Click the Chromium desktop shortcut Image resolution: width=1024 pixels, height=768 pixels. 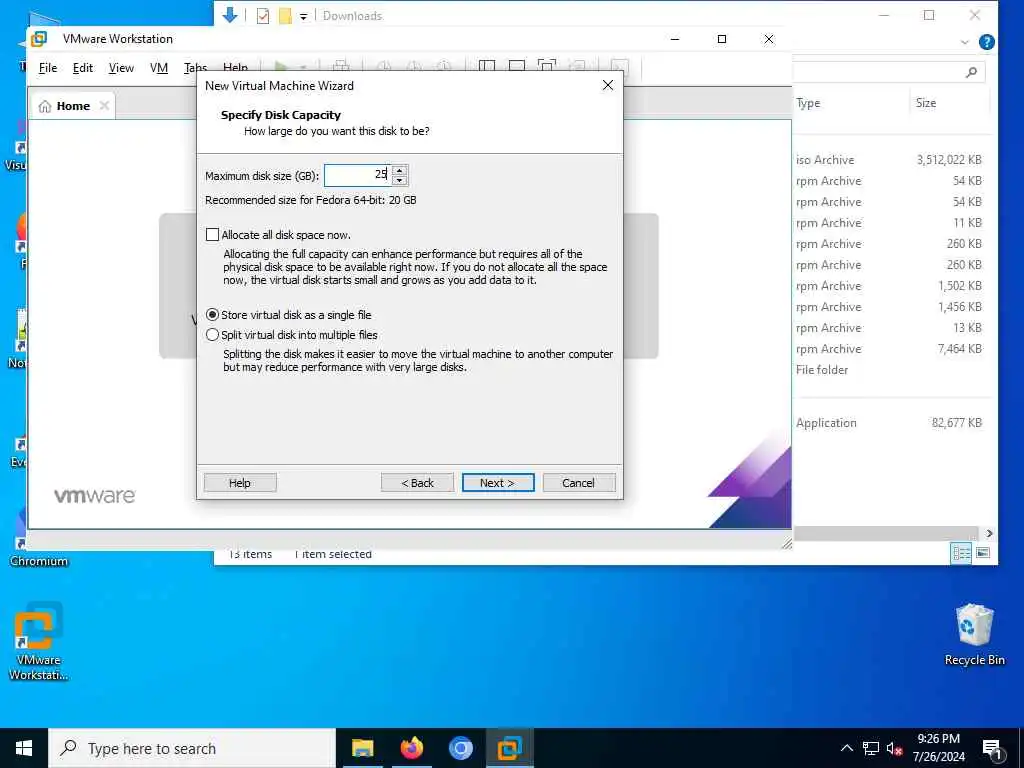[38, 561]
